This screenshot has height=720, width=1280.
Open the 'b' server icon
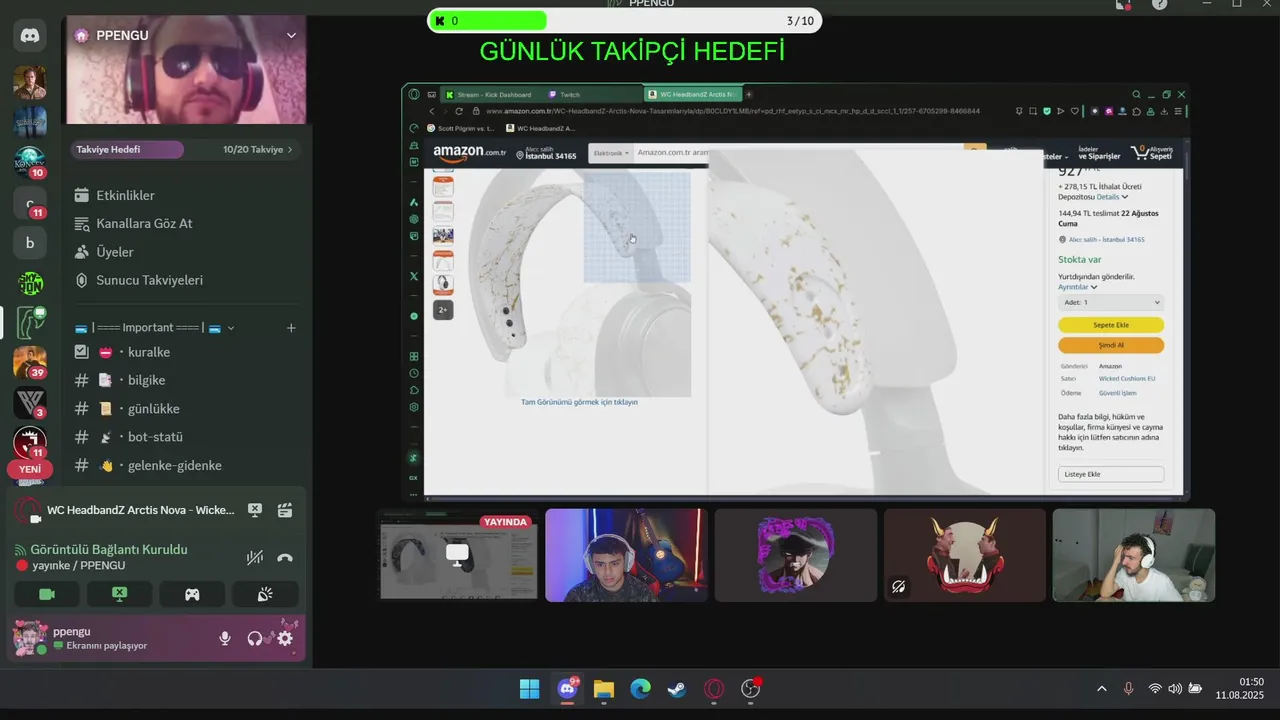tap(30, 243)
